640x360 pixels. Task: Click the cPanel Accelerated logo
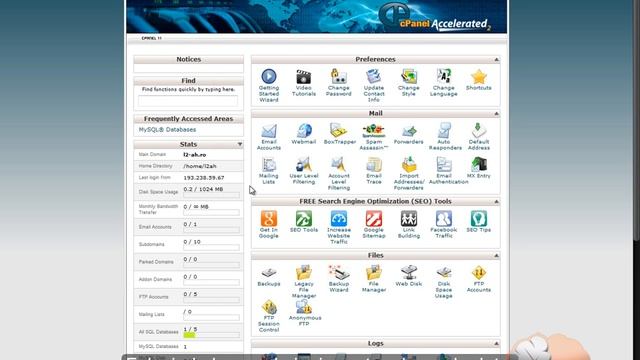[x=435, y=17]
